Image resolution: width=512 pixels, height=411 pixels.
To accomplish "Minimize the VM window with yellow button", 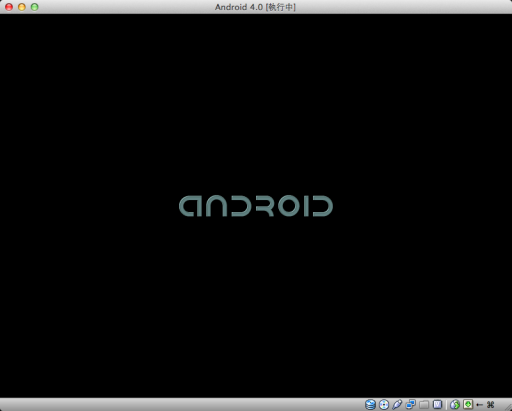I will [22, 7].
